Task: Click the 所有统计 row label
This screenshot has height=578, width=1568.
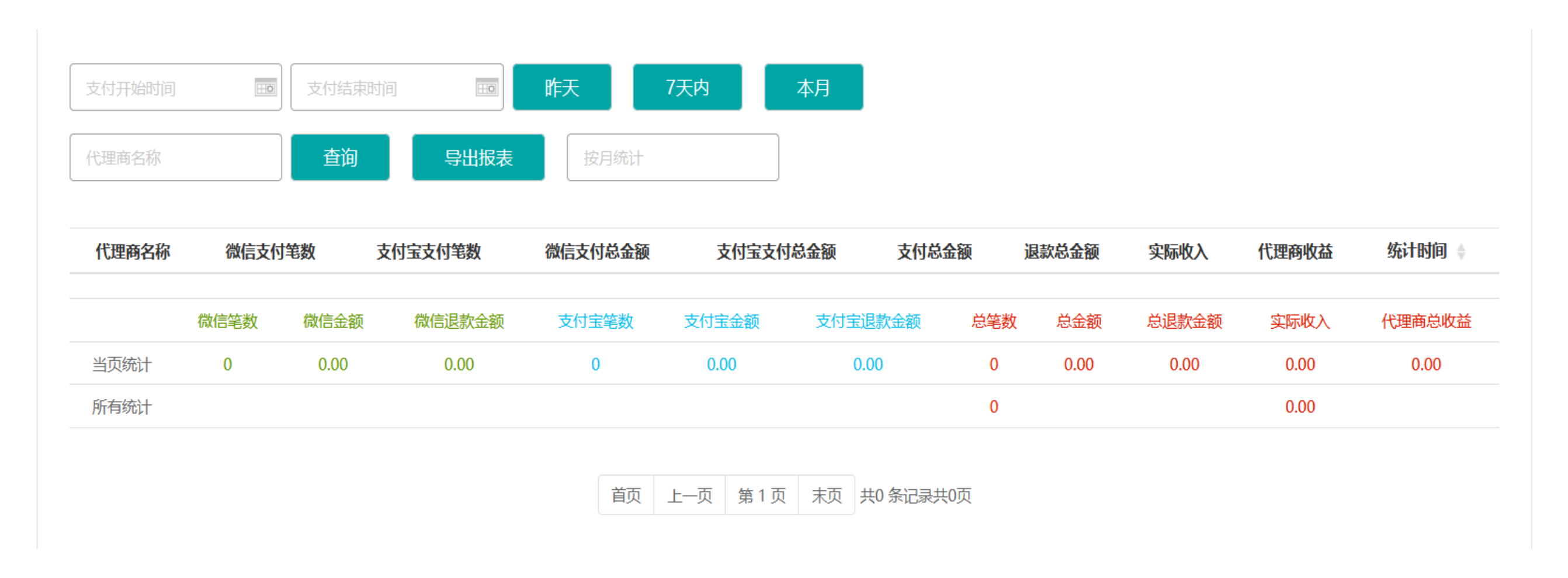Action: click(121, 406)
